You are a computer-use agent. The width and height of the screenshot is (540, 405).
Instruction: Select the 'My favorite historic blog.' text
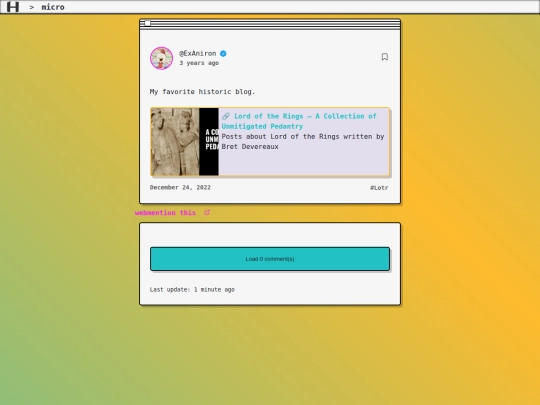(x=202, y=92)
